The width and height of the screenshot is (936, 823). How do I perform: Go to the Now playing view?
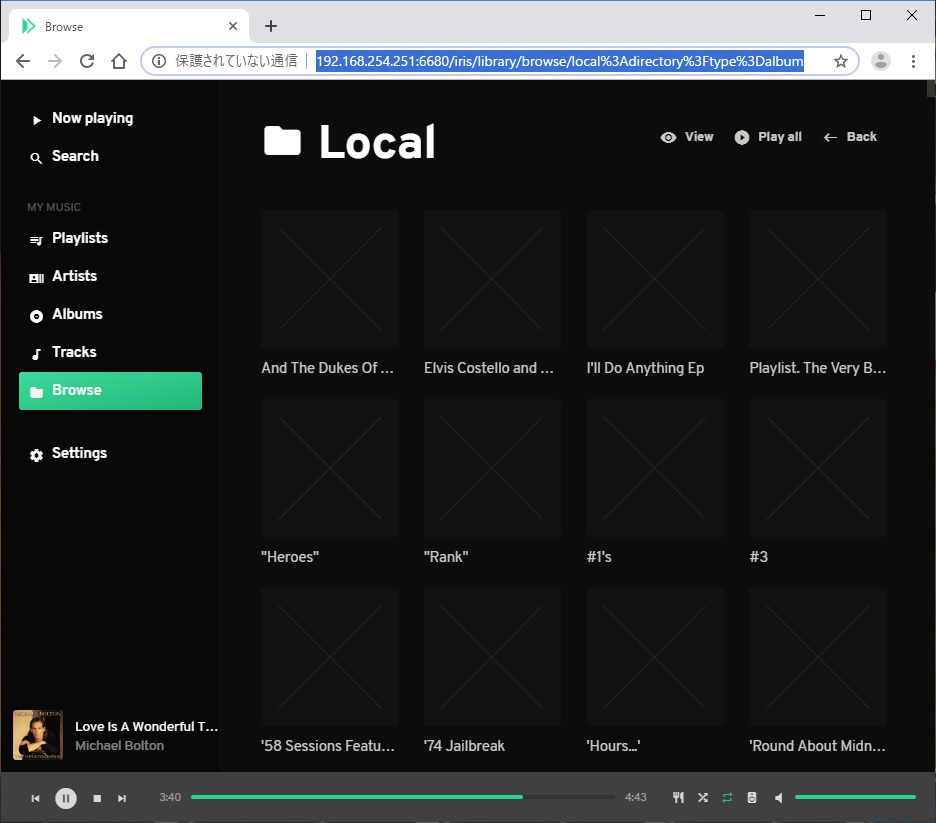point(92,118)
